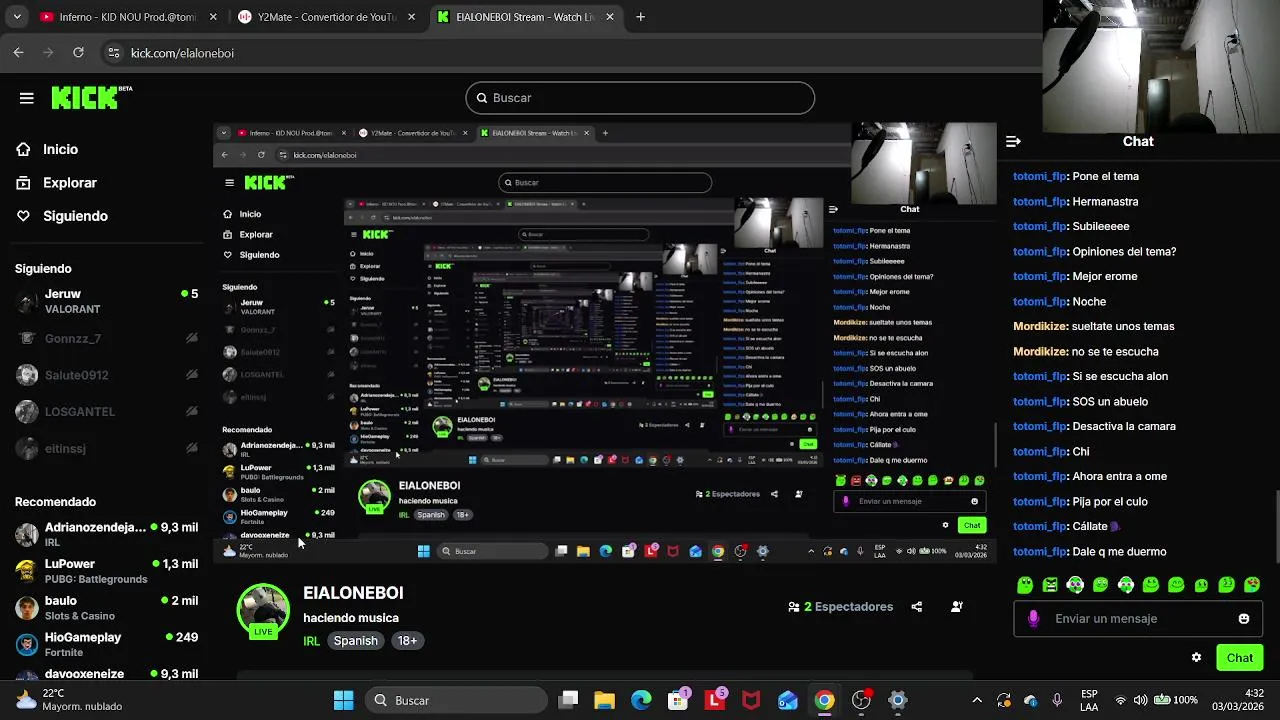Collapse the chat panel
Viewport: 1280px width, 720px height.
[1013, 142]
